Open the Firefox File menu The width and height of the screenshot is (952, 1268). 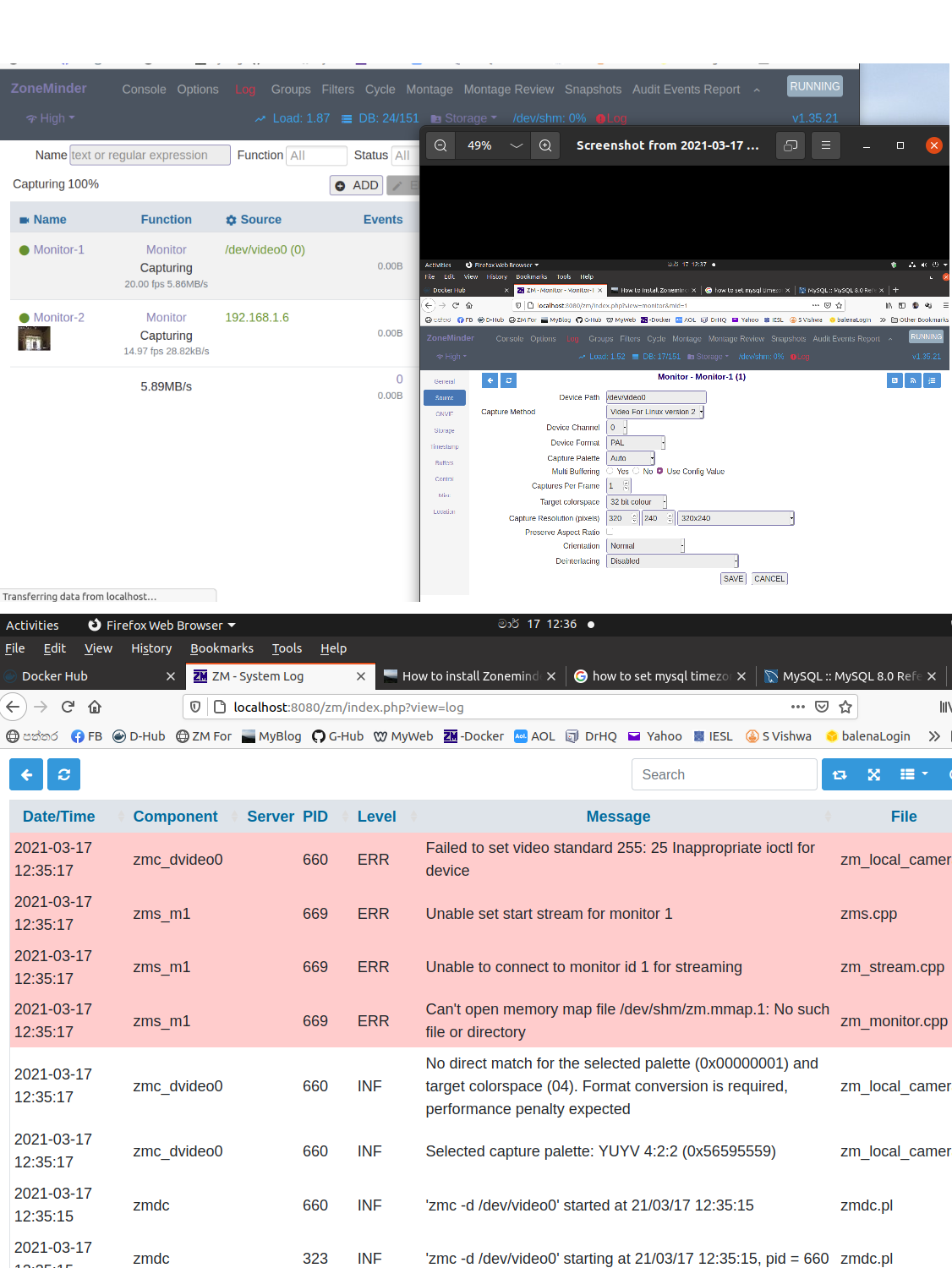[14, 648]
